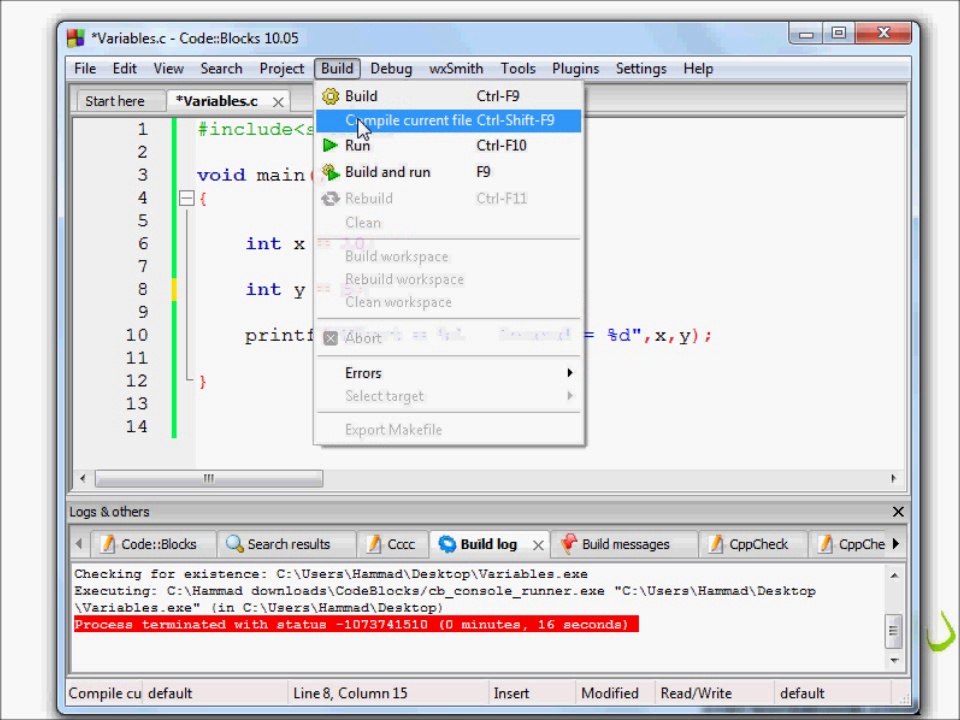The height and width of the screenshot is (720, 960).
Task: Open the Help menu
Action: (x=698, y=69)
